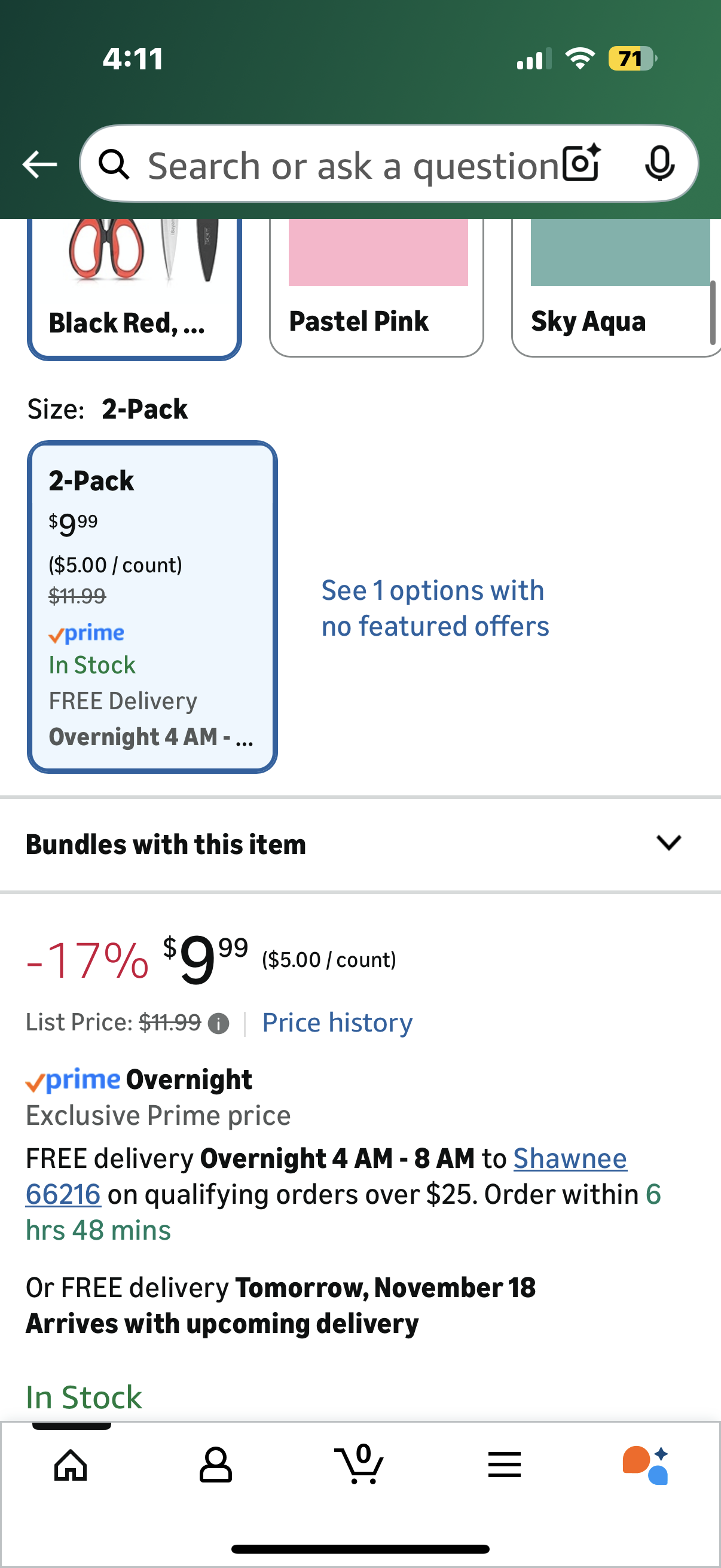Tap the back arrow icon

coord(39,164)
